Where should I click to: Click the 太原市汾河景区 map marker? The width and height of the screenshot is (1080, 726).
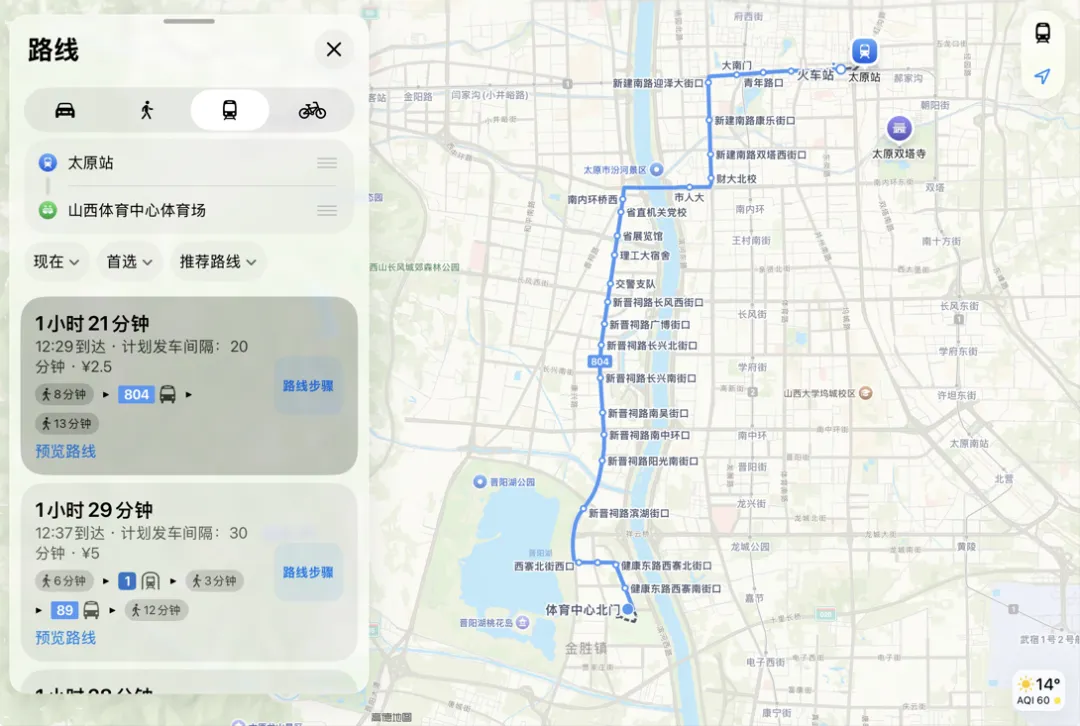[656, 169]
